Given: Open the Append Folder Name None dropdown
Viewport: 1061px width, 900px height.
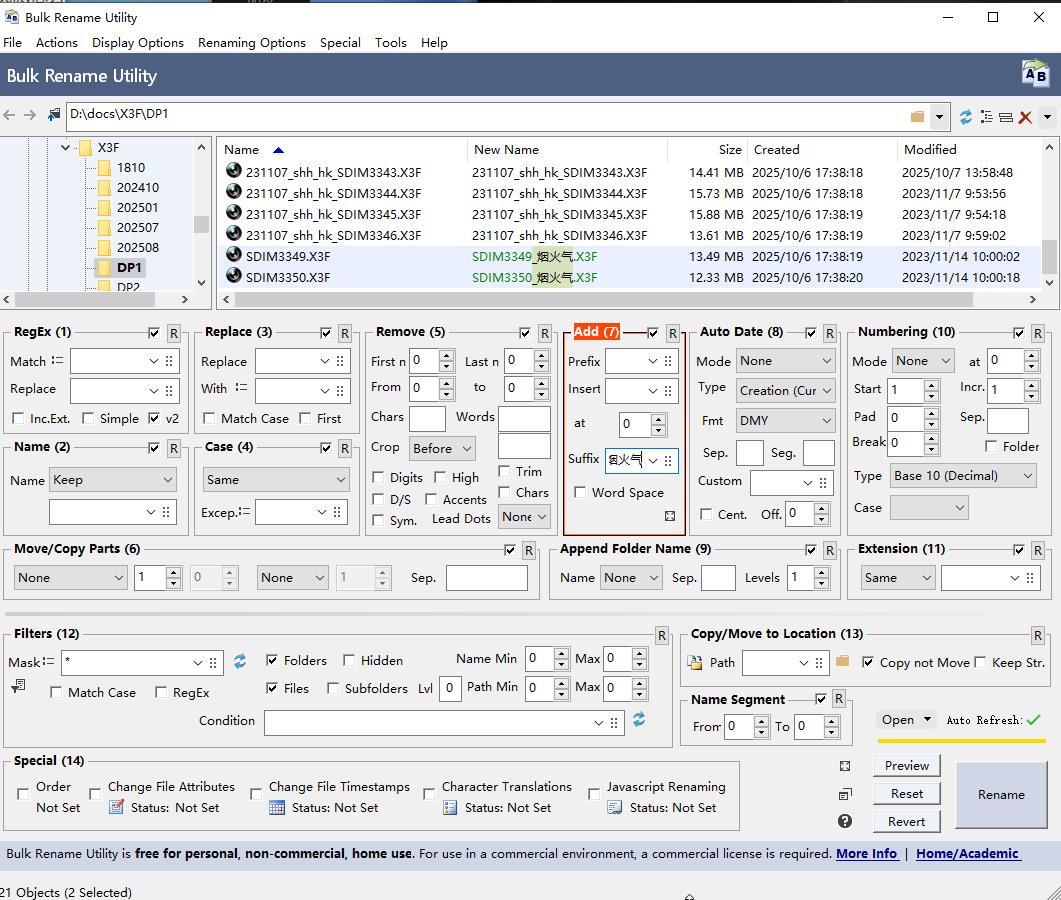Looking at the screenshot, I should pos(631,578).
